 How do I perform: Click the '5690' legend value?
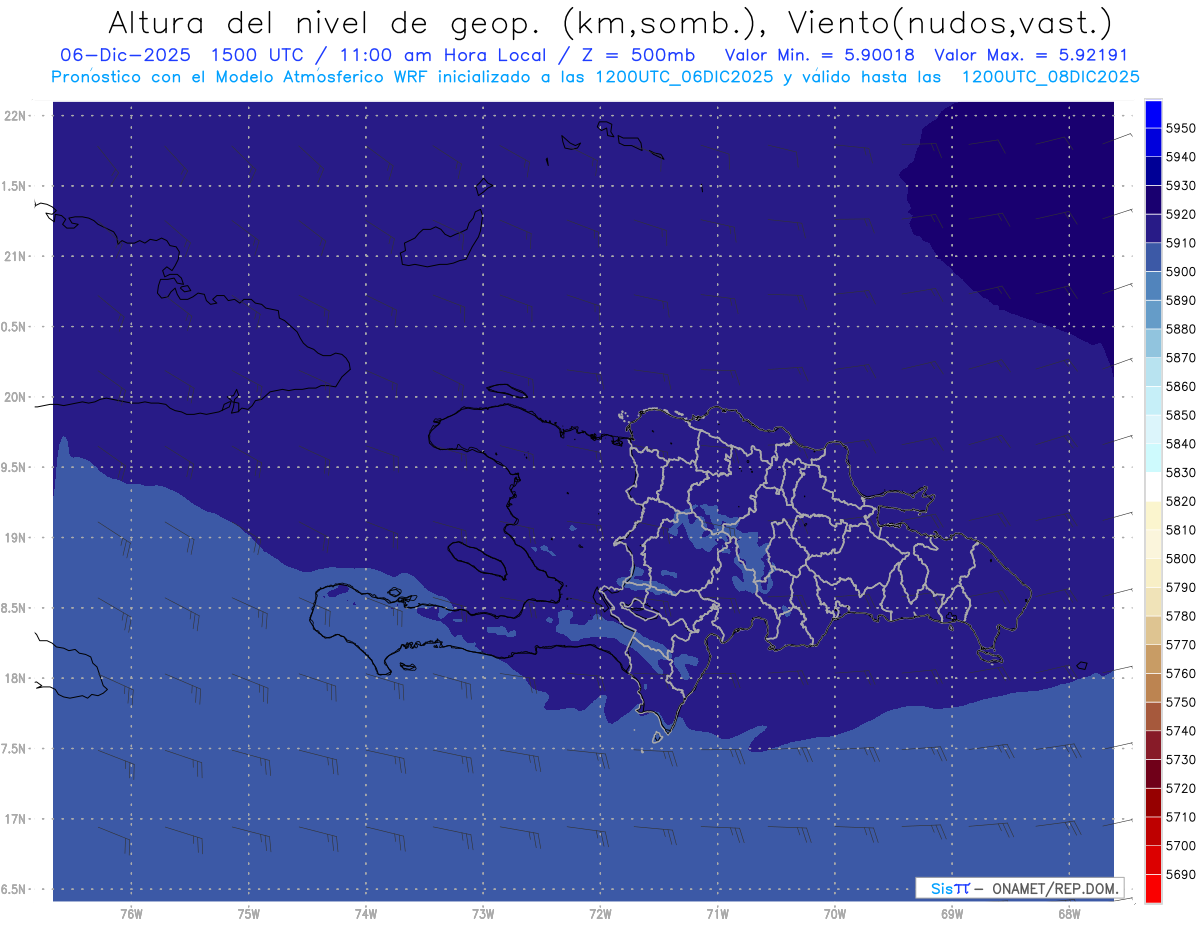point(1180,875)
